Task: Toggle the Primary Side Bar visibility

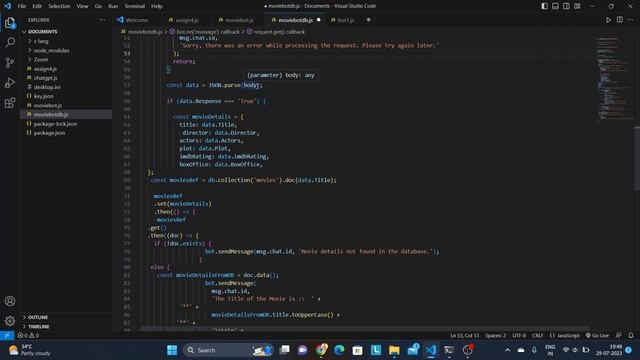Action: (544, 6)
